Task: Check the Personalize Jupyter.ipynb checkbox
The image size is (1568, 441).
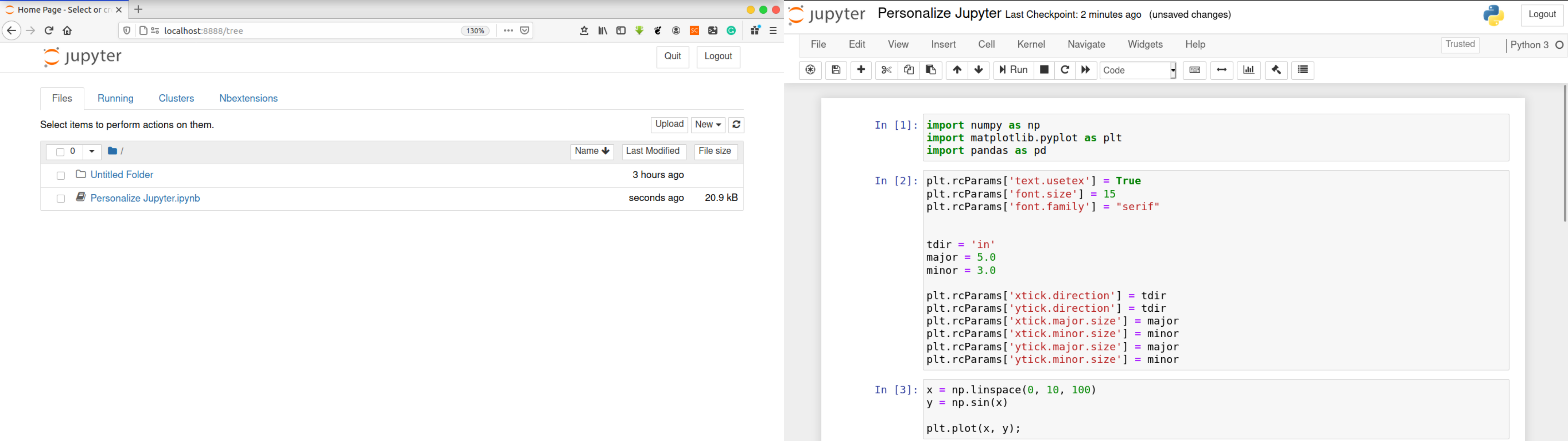Action: click(61, 199)
